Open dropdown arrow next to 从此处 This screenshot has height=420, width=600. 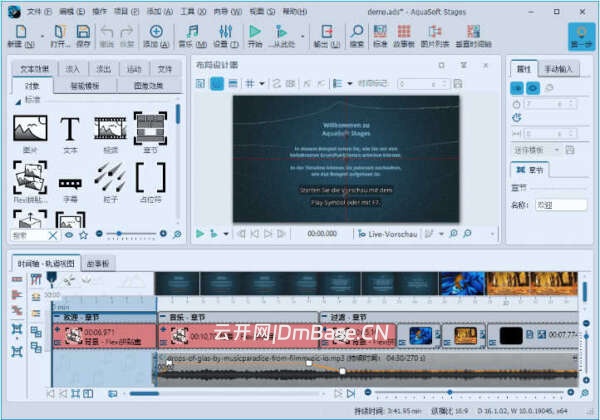tap(302, 36)
